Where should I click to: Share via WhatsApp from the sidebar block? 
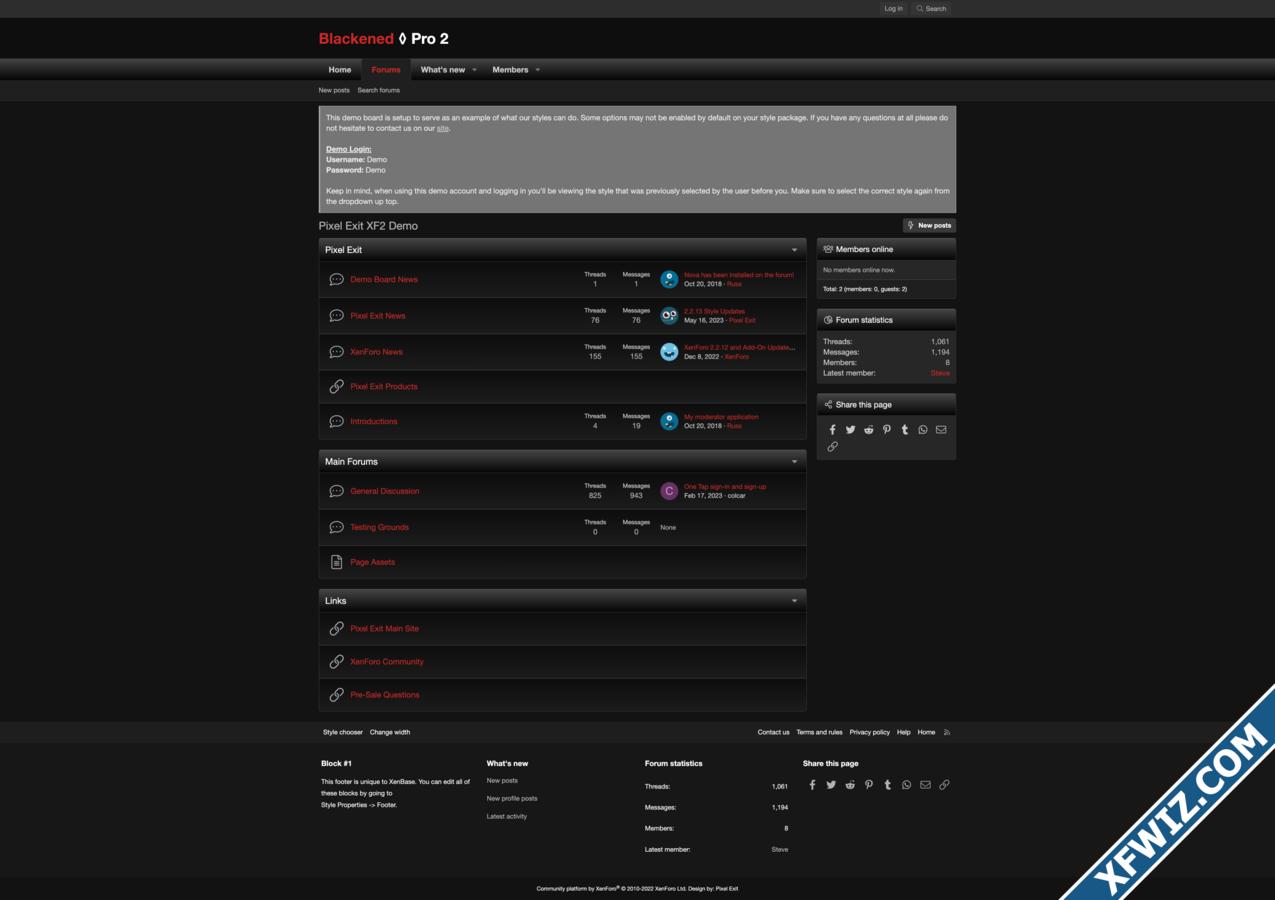coord(923,430)
